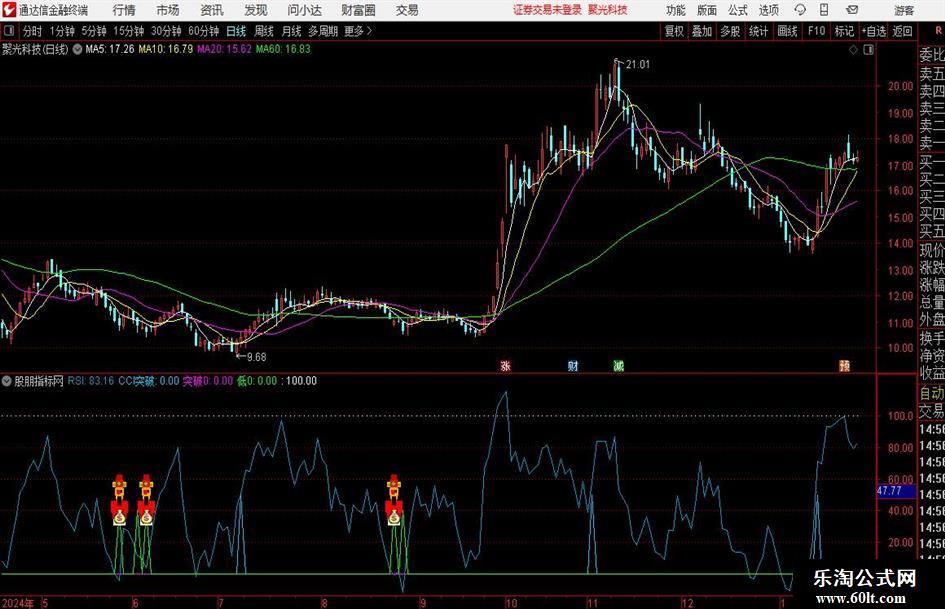Open the 财富圈 menu
Viewport: 945px width, 609px height.
358,10
